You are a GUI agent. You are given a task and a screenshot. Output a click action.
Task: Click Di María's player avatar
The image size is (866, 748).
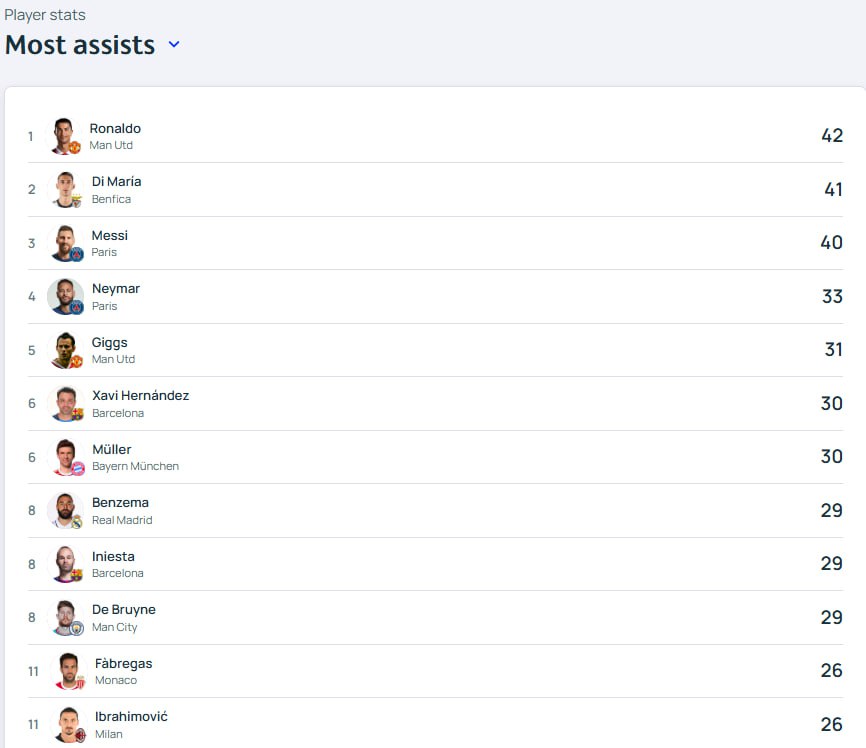(x=66, y=189)
